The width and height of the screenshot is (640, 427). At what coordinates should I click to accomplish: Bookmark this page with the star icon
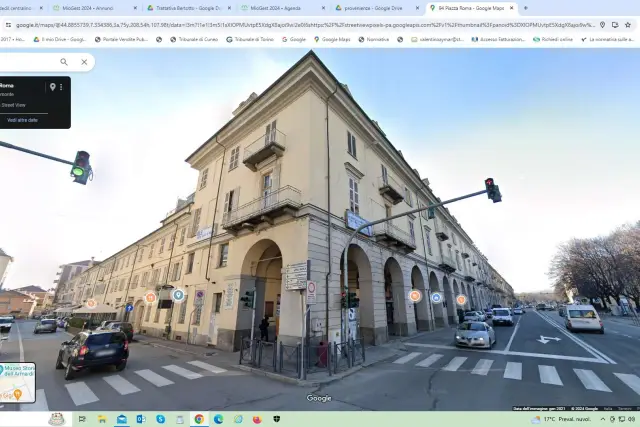point(628,25)
